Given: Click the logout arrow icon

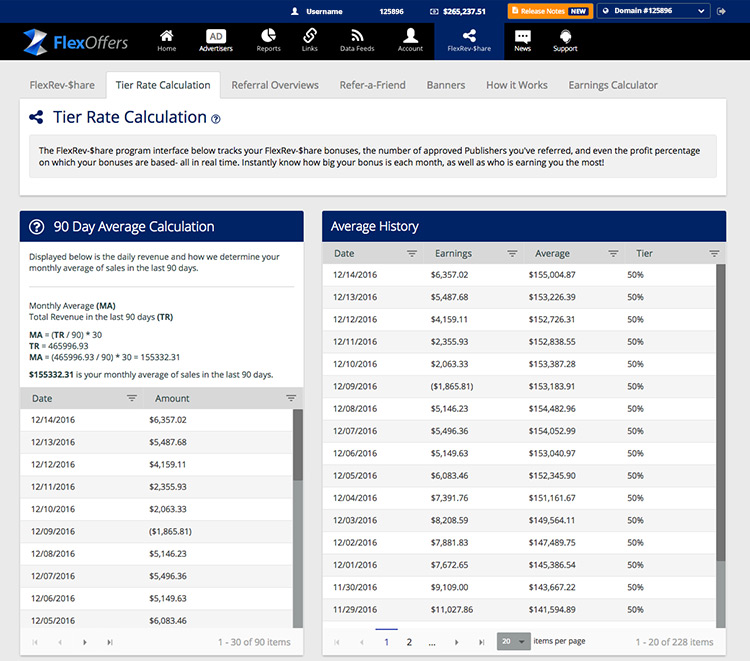Looking at the screenshot, I should point(721,11).
